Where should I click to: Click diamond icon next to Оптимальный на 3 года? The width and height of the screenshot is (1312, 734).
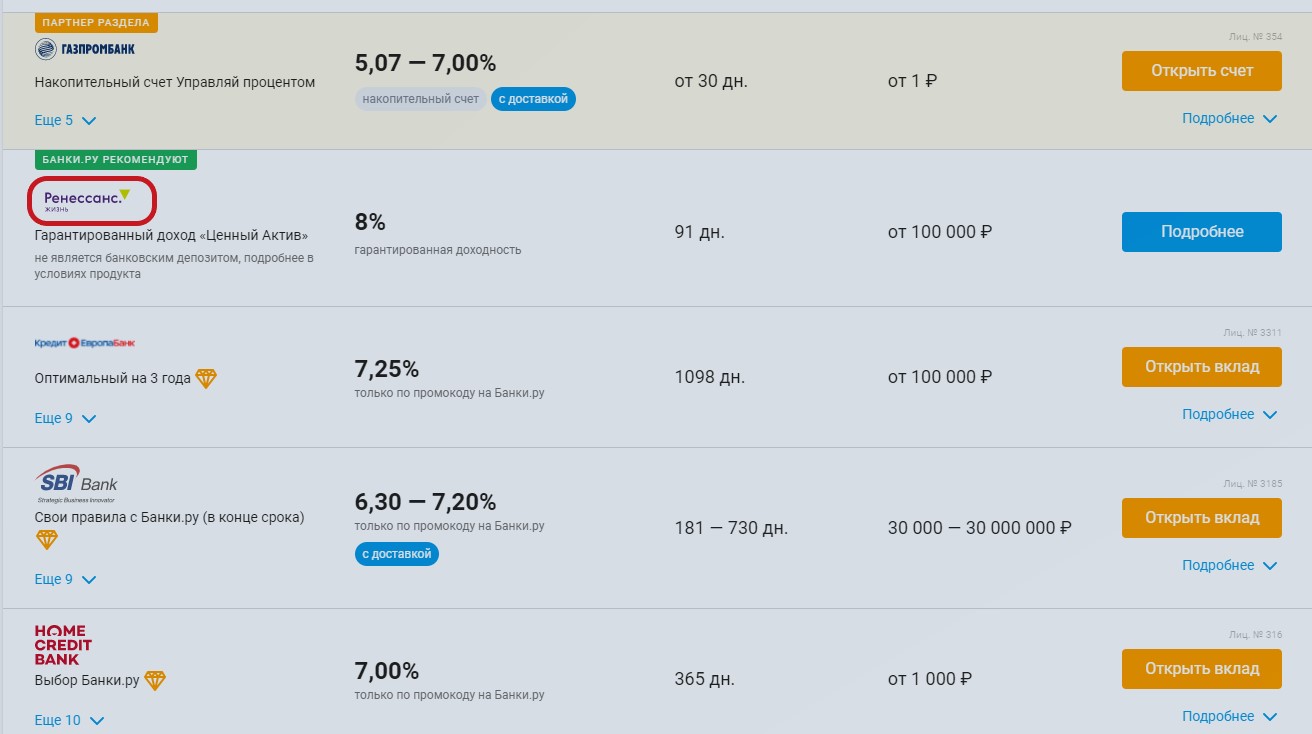(x=205, y=379)
